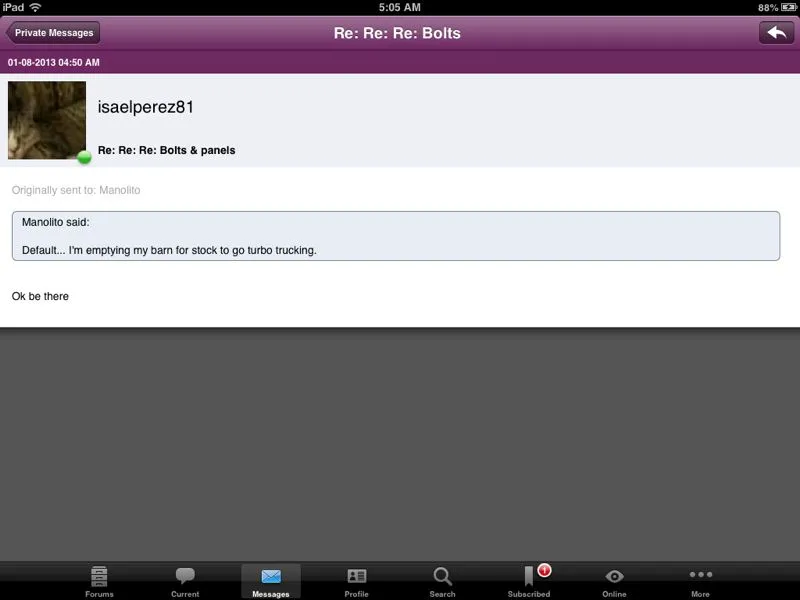This screenshot has height=600, width=800.
Task: Tap the quoted Manolito message box
Action: pyautogui.click(x=395, y=236)
